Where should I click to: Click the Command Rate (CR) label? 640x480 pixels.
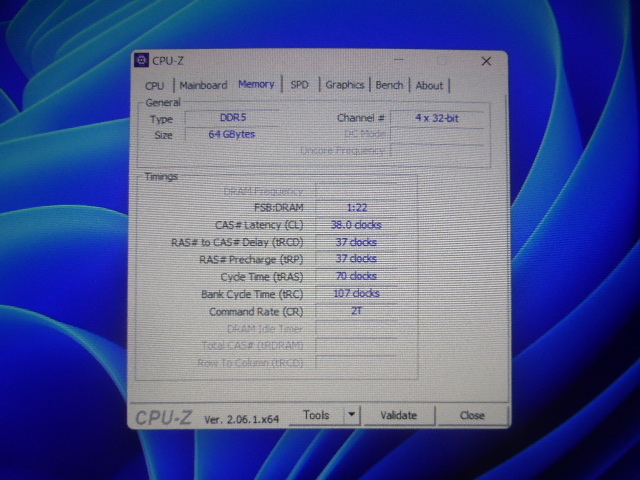point(256,312)
